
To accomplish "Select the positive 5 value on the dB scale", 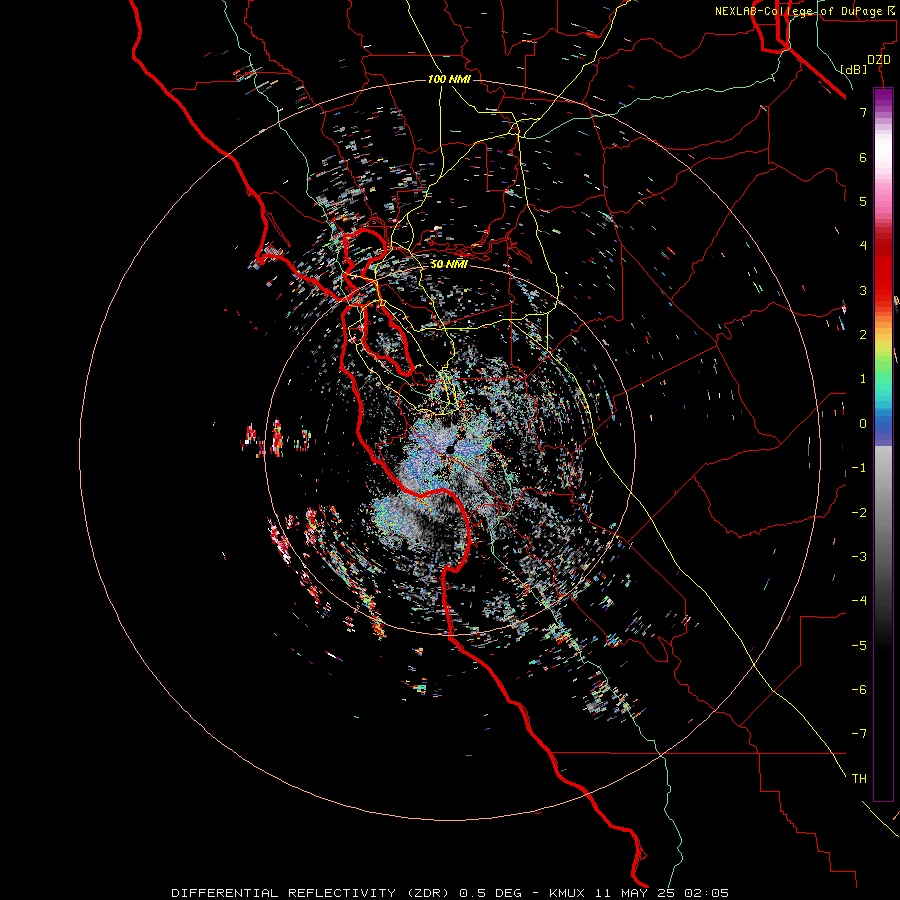I will [x=863, y=201].
